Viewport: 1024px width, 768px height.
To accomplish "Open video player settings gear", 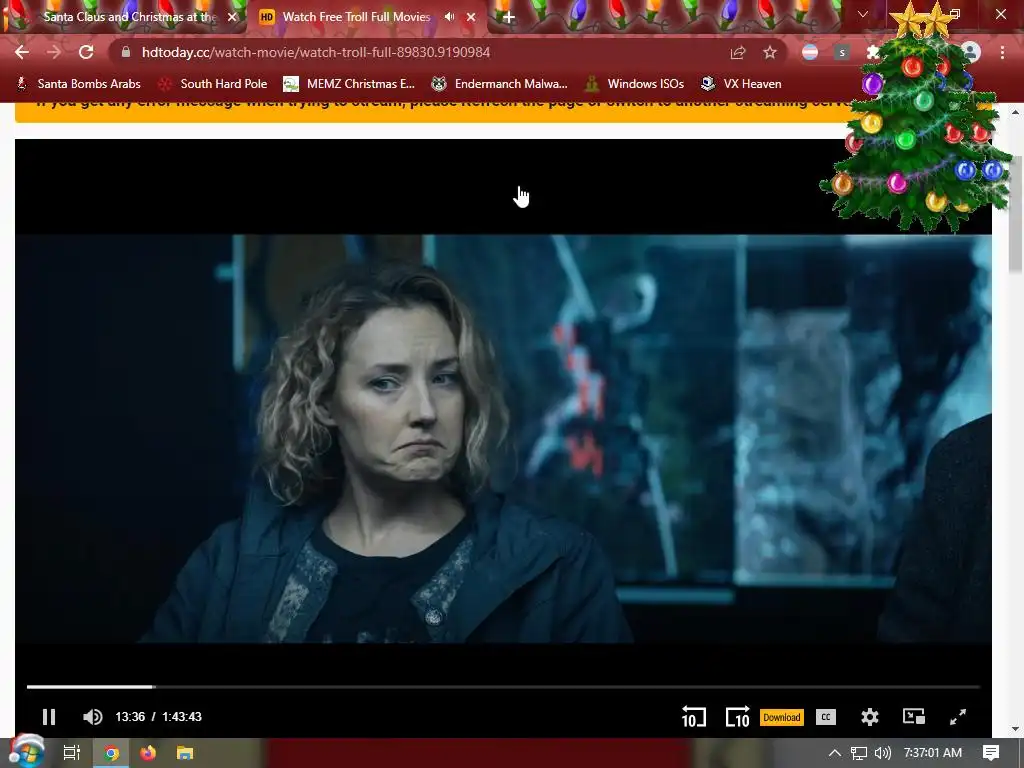I will click(869, 717).
